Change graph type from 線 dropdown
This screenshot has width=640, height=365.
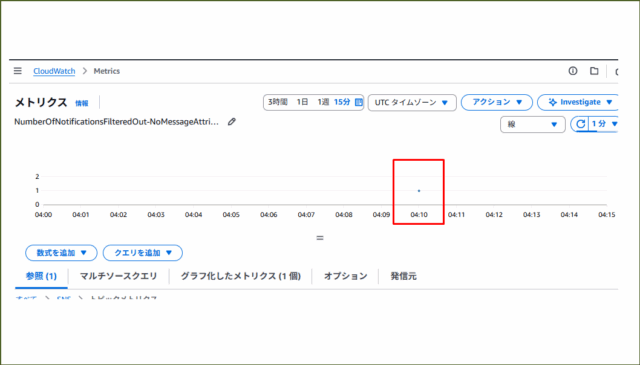coord(533,125)
